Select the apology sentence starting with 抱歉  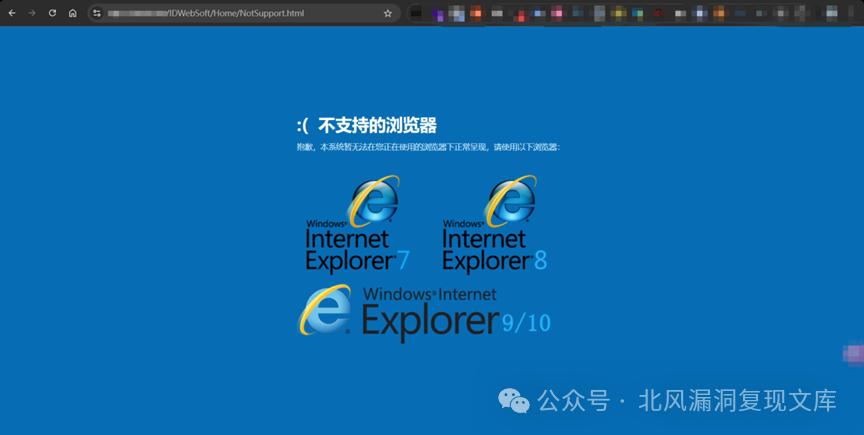click(x=429, y=147)
